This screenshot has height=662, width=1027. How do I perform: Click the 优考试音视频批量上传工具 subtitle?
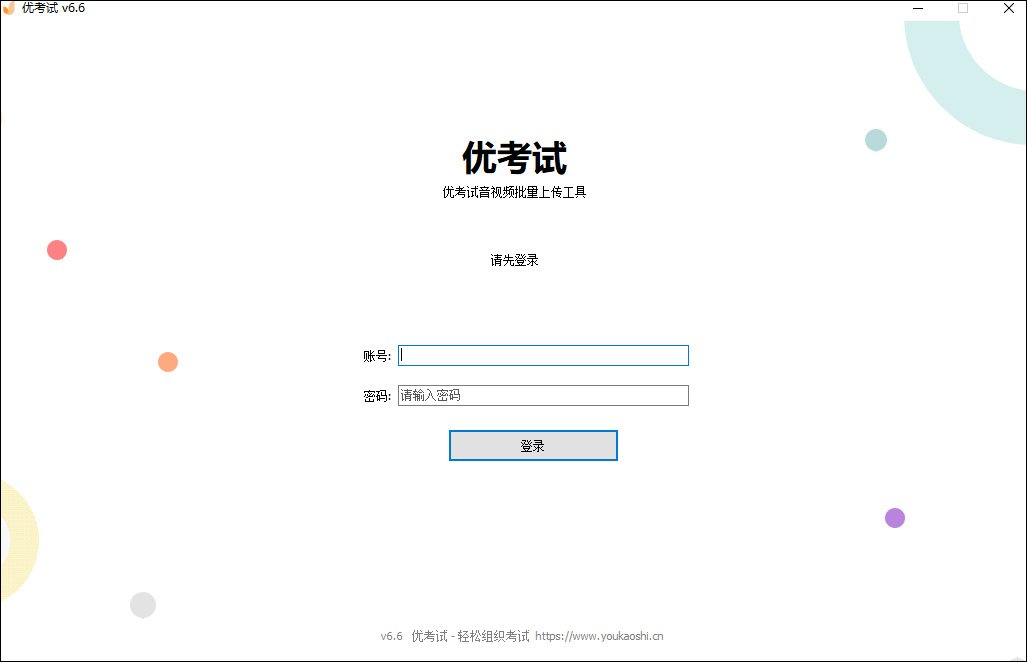click(513, 192)
